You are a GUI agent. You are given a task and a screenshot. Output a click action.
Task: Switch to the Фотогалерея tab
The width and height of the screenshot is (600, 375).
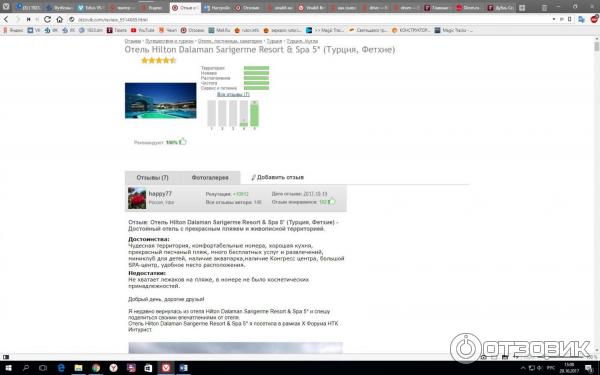coord(210,178)
